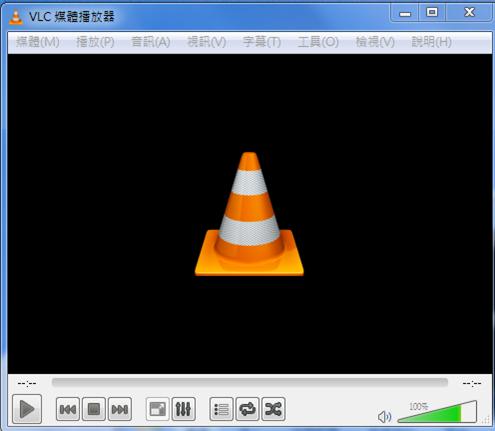Mute audio via the speaker icon

point(385,417)
